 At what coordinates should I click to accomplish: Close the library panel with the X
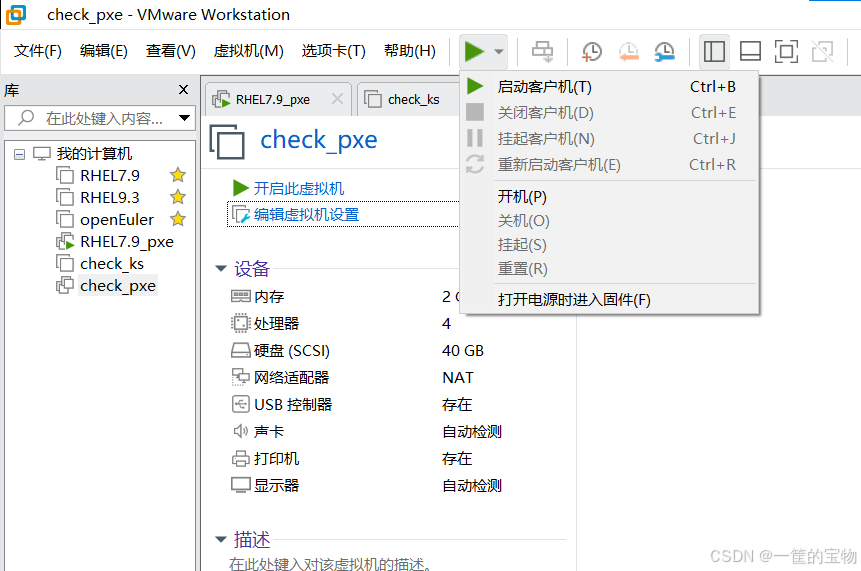(183, 89)
